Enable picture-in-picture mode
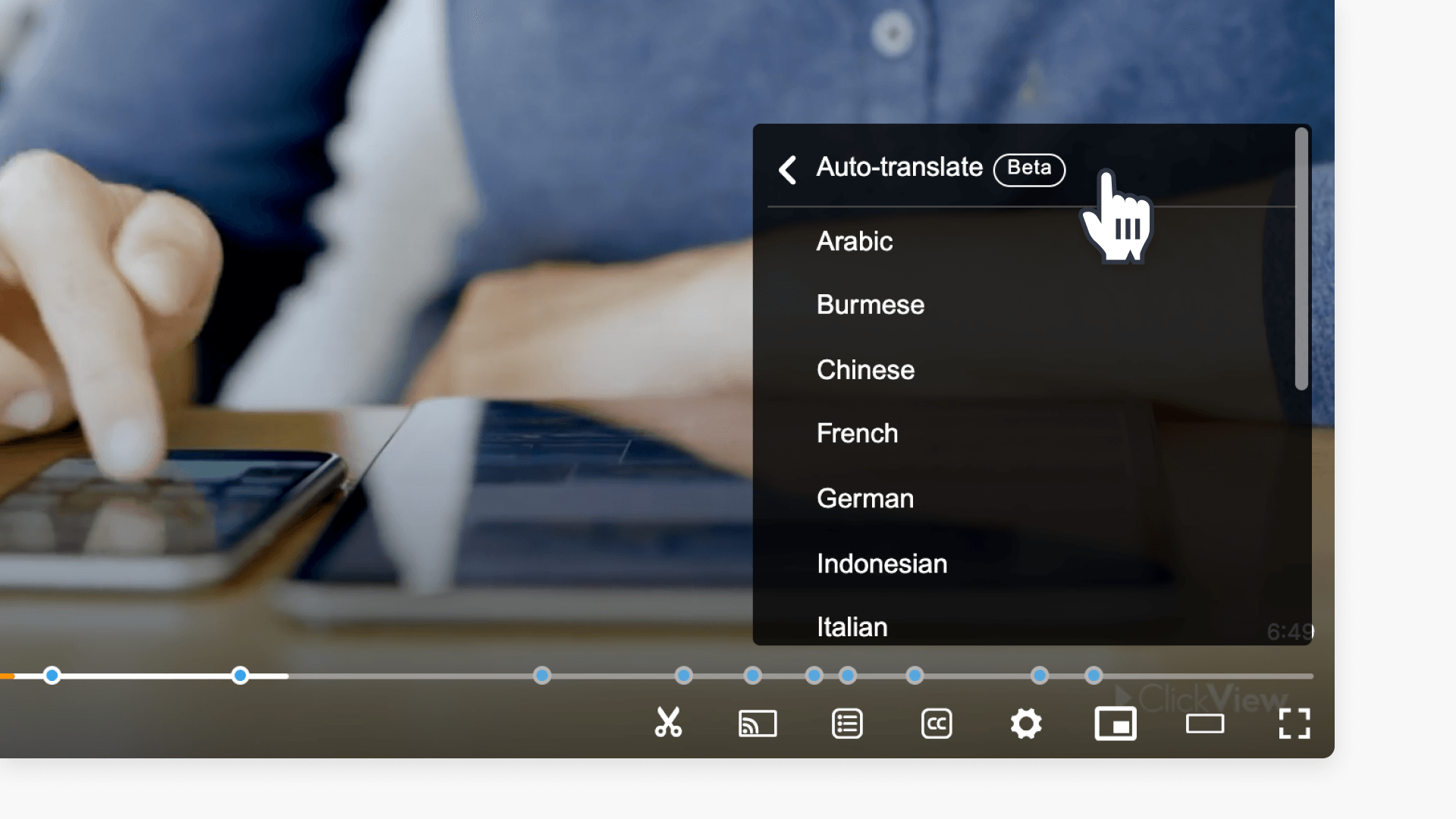 coord(1116,723)
